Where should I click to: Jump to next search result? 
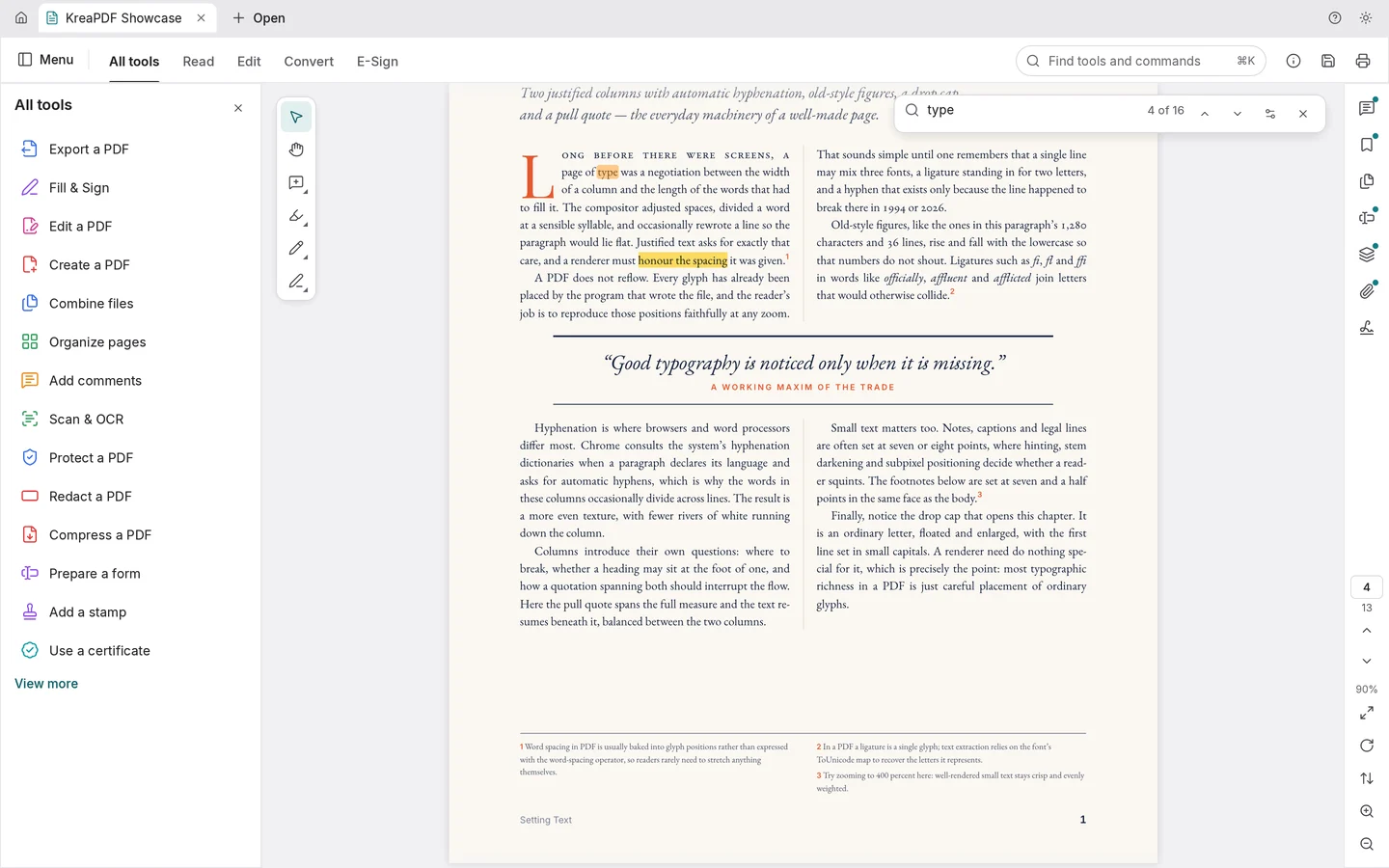[1238, 114]
